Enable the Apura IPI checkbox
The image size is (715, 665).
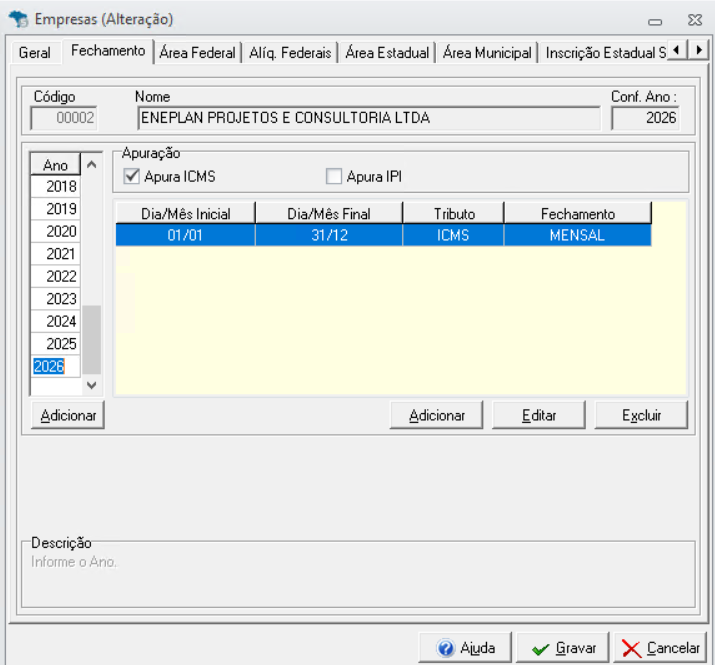pos(334,176)
